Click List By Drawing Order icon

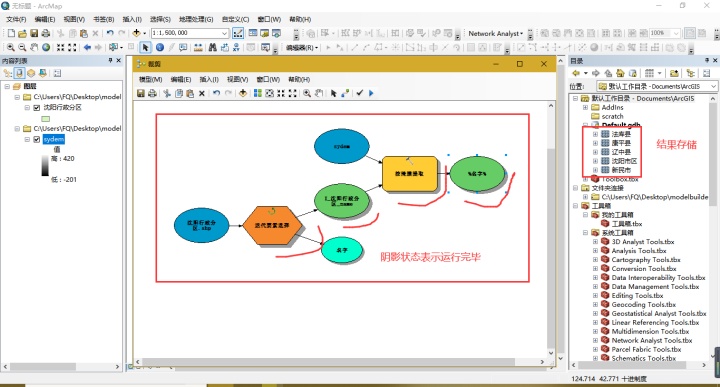8,73
